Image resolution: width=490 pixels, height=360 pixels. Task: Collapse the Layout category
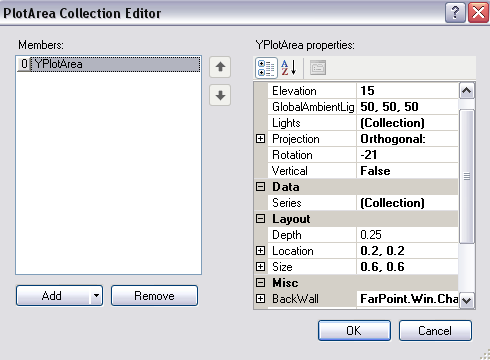pos(260,219)
